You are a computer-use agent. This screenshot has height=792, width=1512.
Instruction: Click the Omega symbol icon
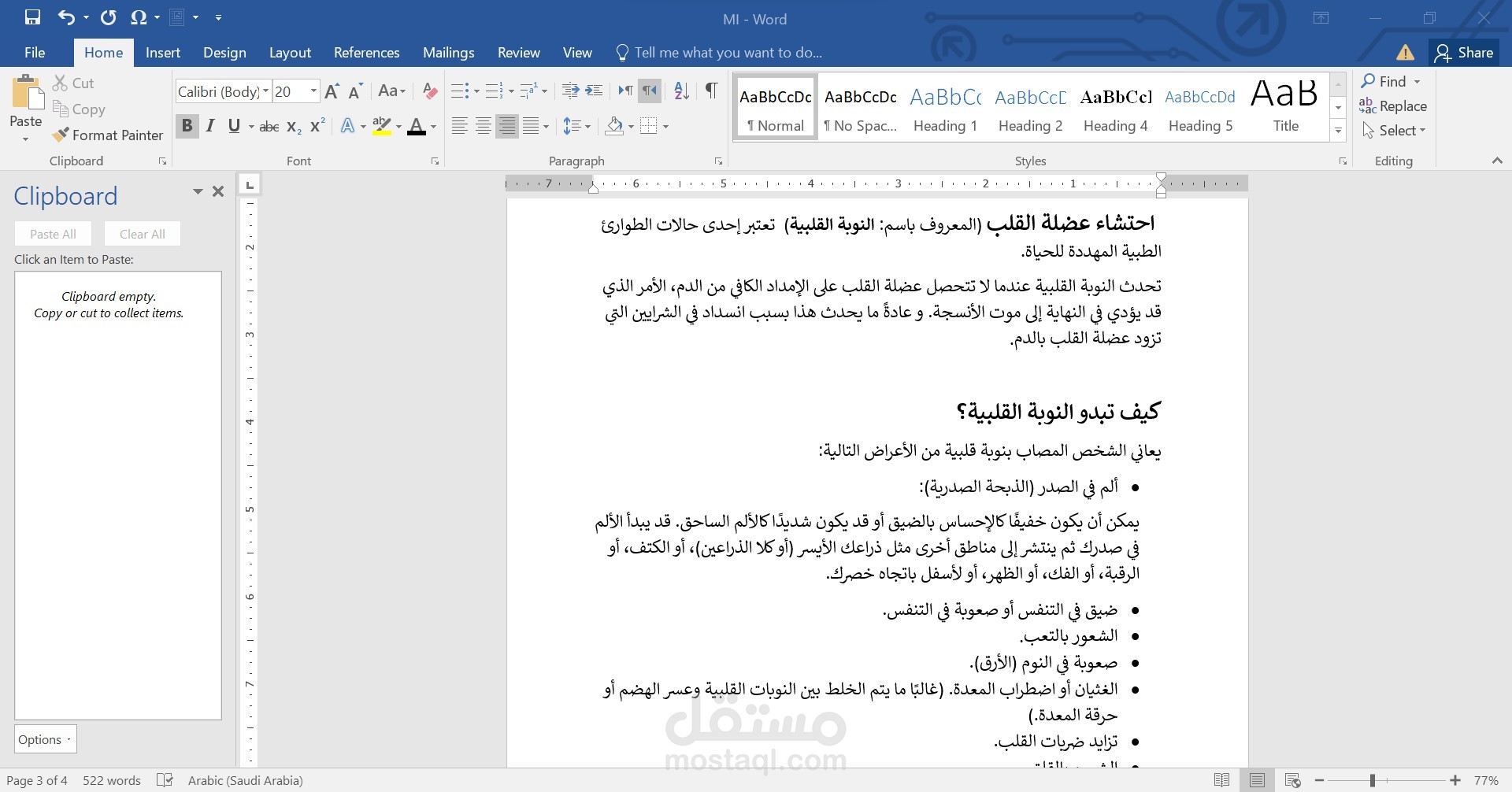click(x=139, y=17)
